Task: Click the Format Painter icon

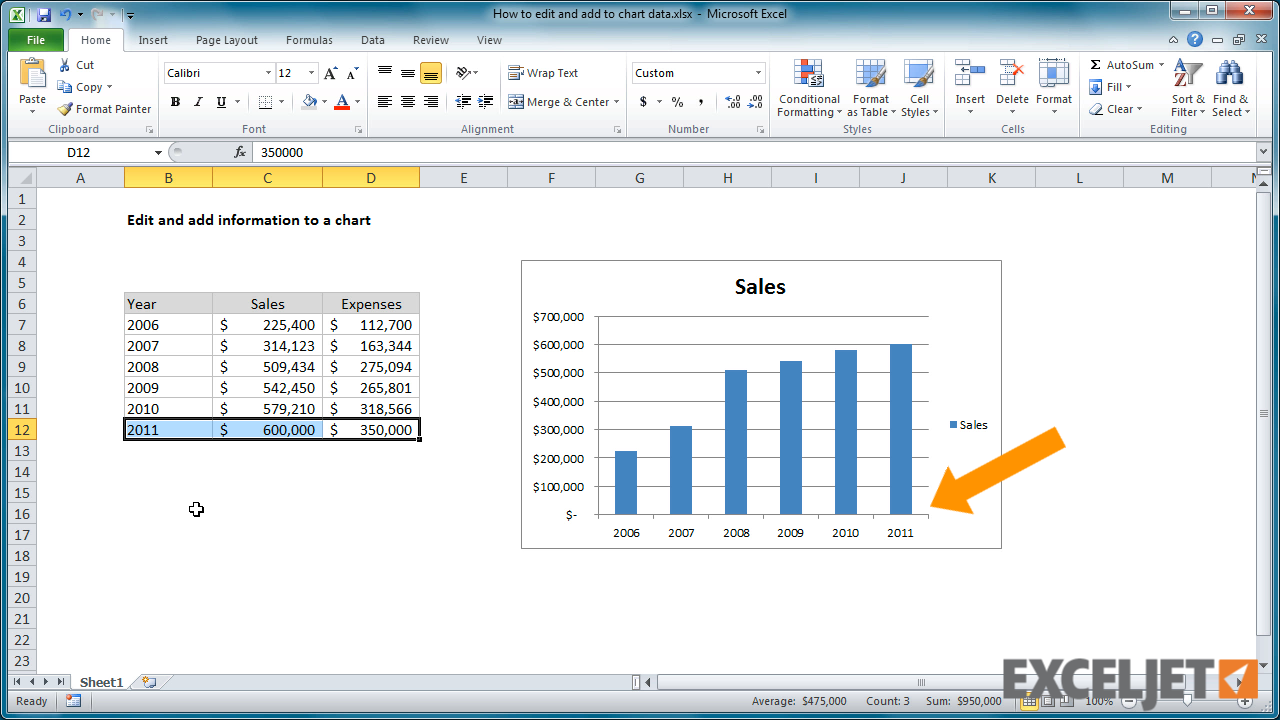Action: click(x=65, y=109)
